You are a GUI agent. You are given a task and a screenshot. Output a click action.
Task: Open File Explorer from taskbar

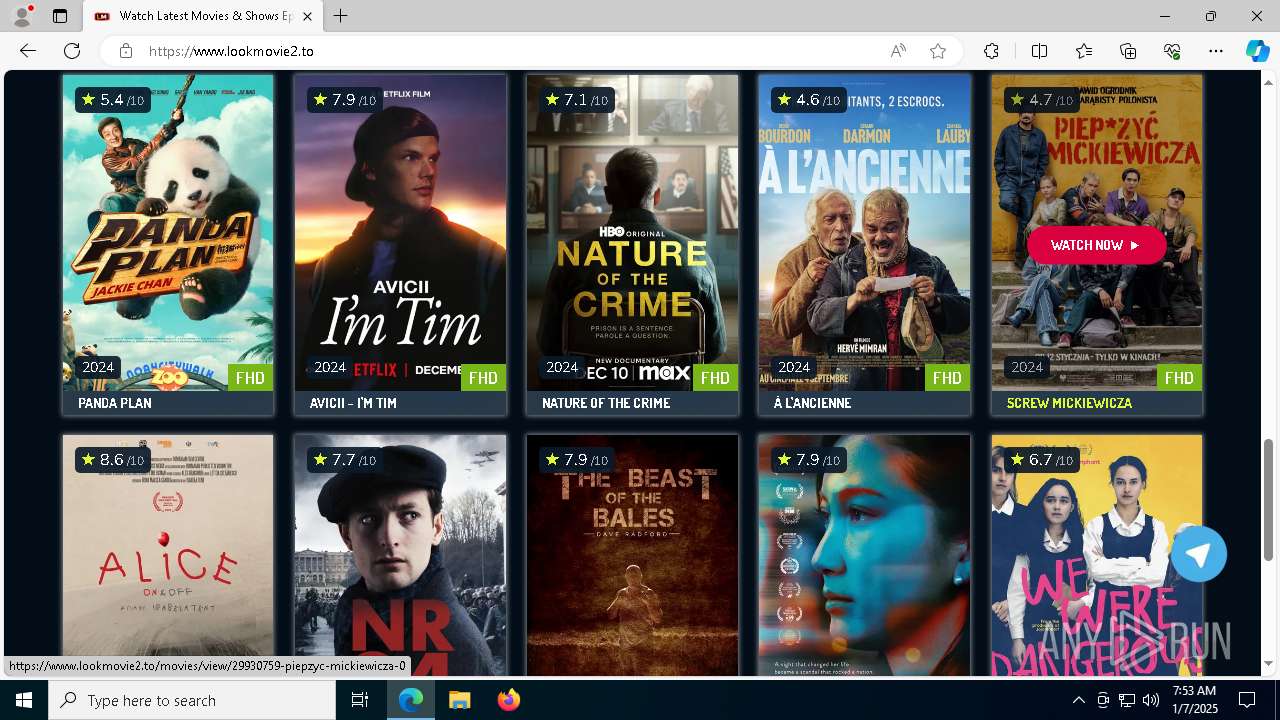pos(459,700)
